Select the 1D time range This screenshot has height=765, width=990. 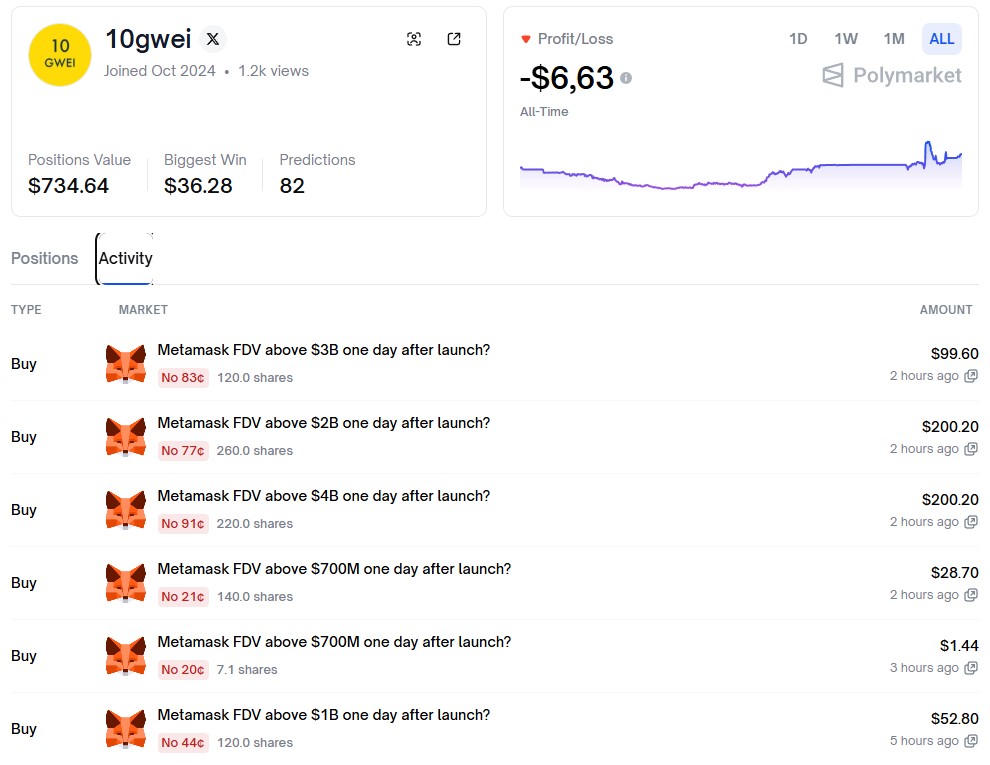click(x=798, y=39)
